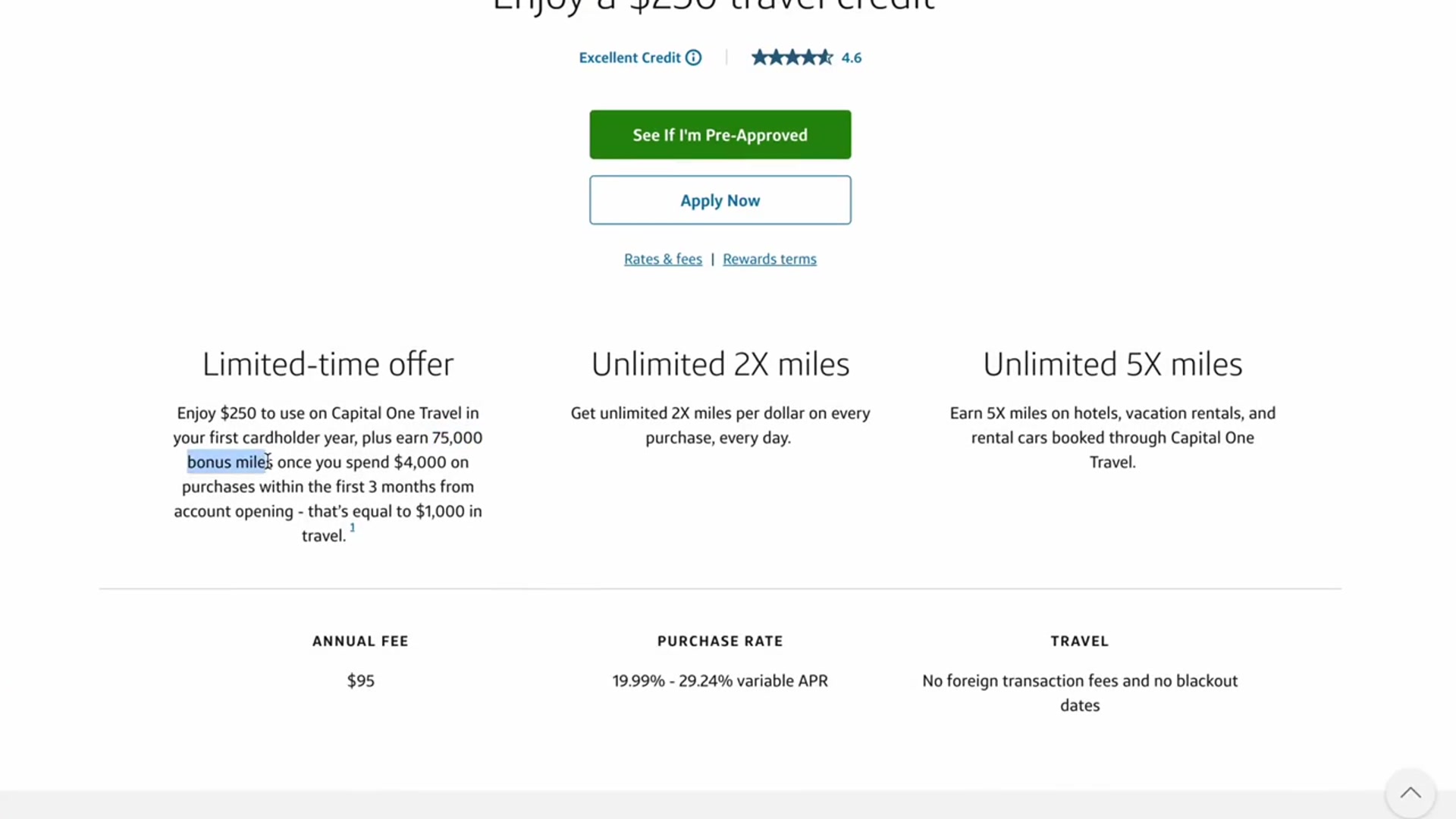Click the star rating icons
The width and height of the screenshot is (1456, 819).
792,58
